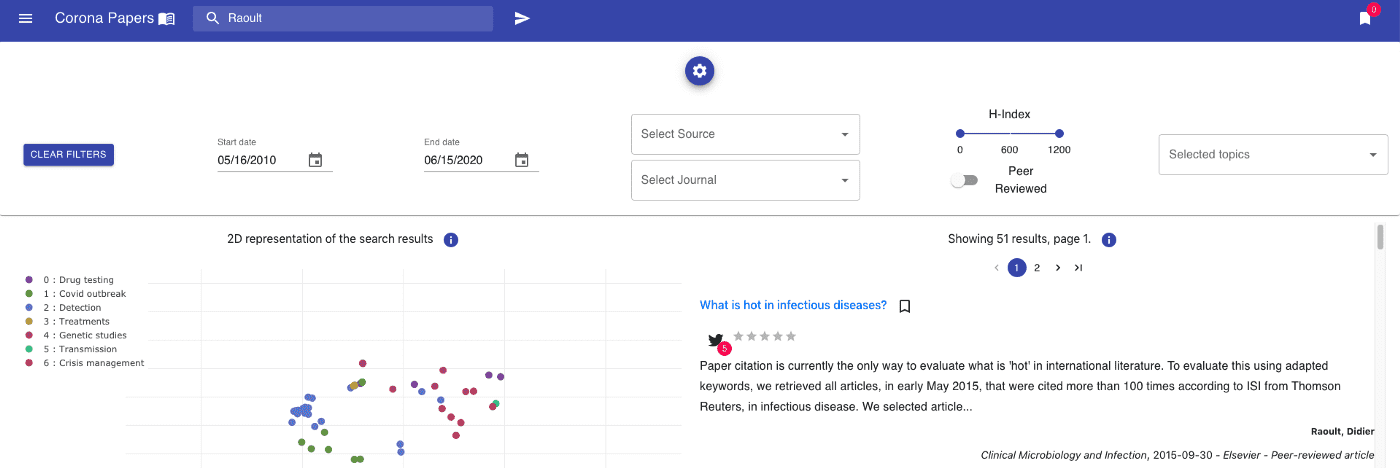Toggle Drug testing legend entry

coord(69,280)
